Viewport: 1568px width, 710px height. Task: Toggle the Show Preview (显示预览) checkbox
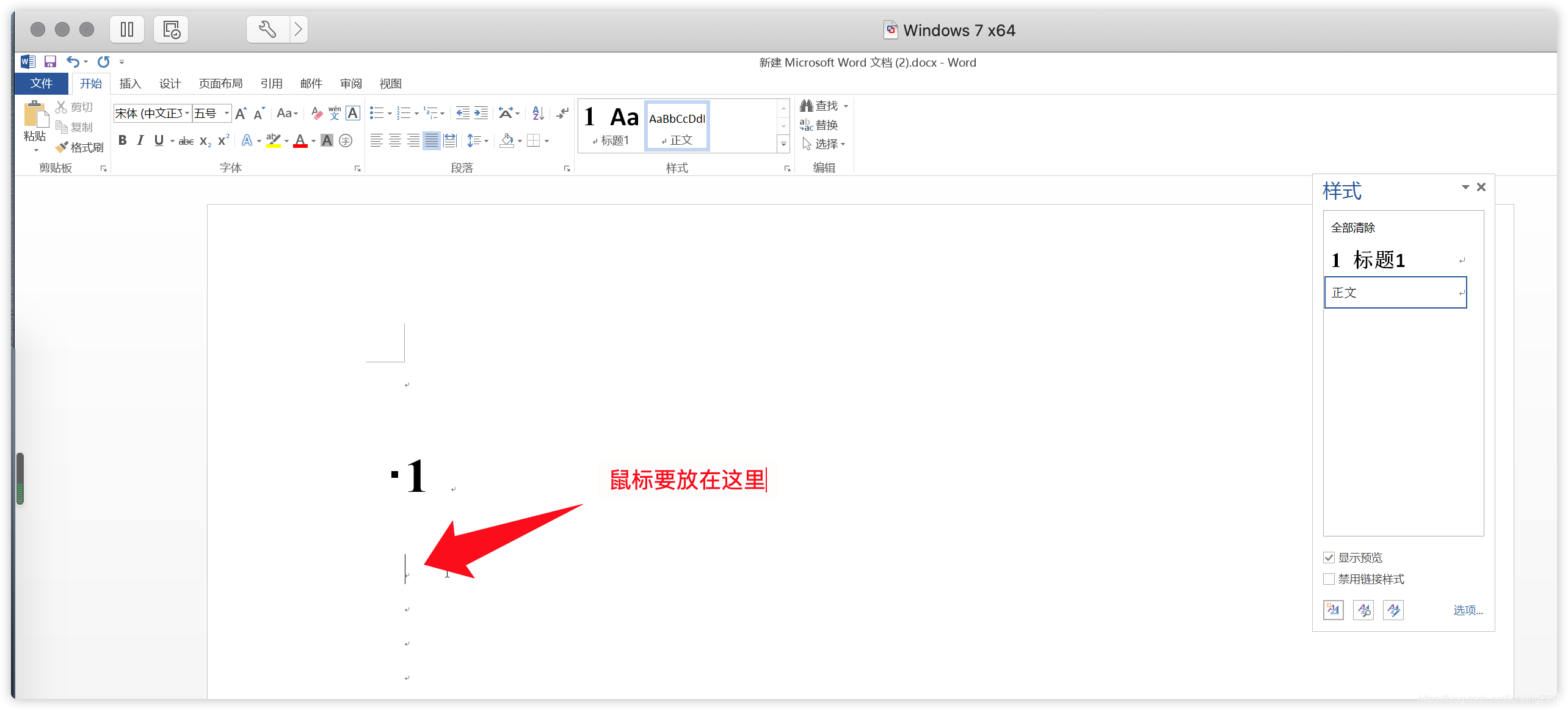1329,557
